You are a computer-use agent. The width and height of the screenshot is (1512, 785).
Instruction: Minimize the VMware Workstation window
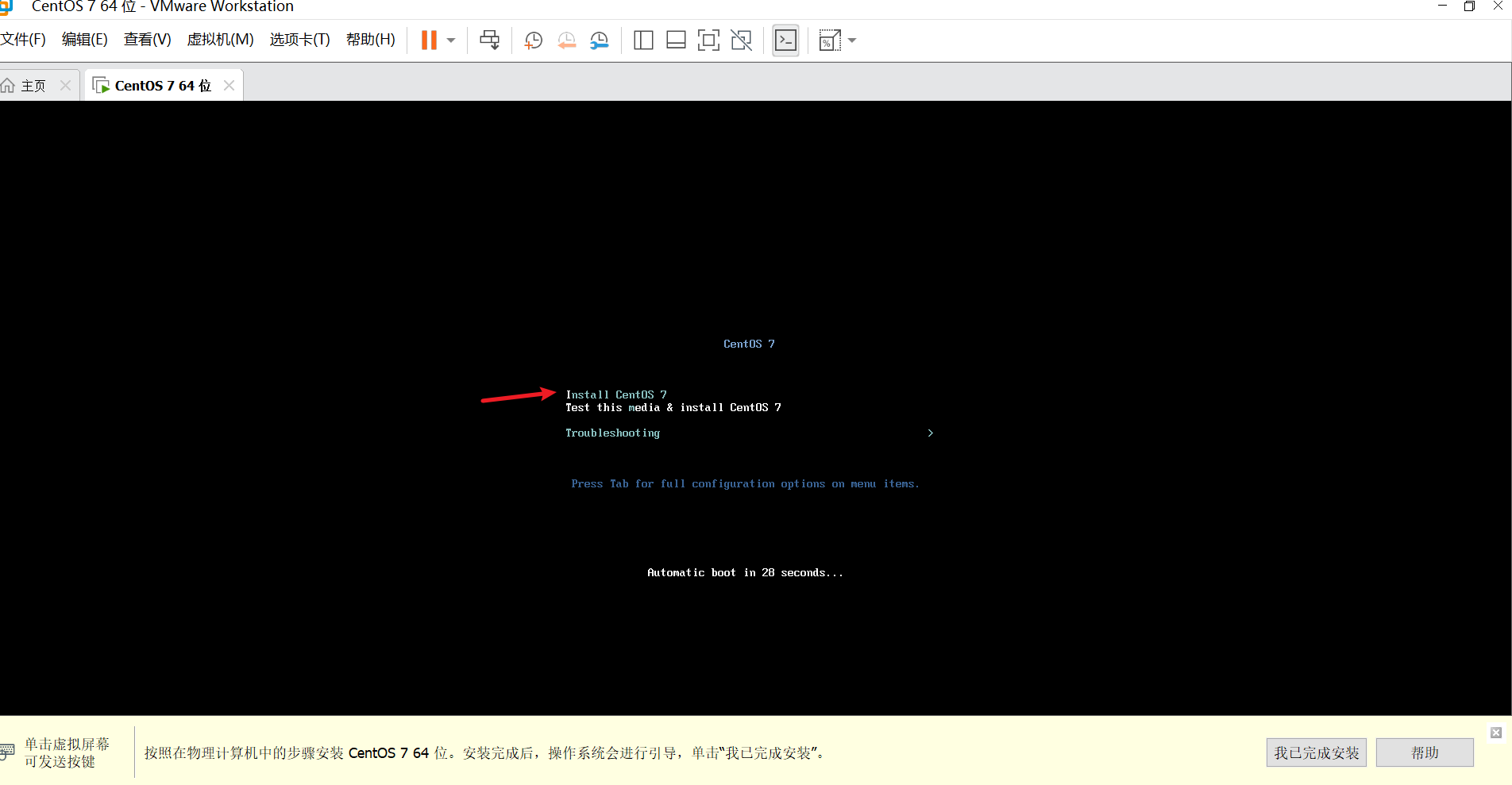click(x=1442, y=6)
